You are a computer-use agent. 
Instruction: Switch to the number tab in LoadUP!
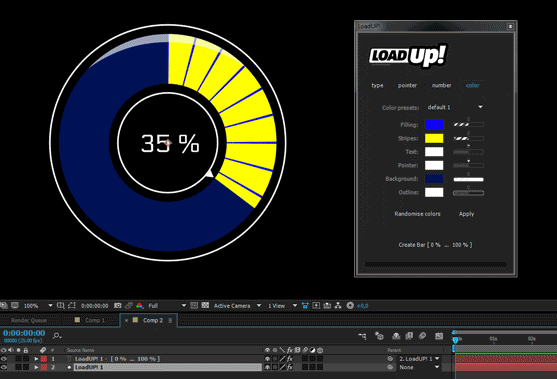(442, 86)
